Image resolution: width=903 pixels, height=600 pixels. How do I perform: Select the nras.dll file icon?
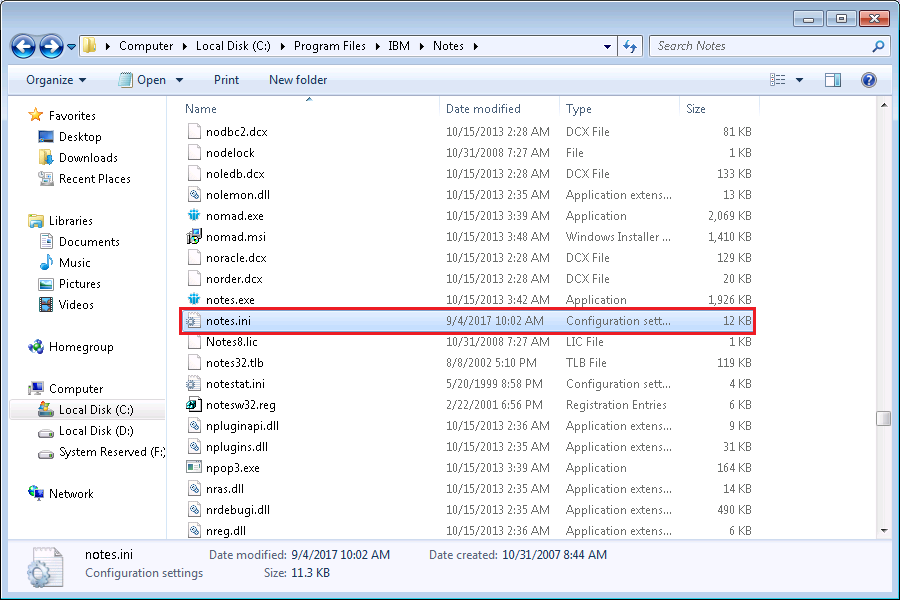click(x=194, y=489)
